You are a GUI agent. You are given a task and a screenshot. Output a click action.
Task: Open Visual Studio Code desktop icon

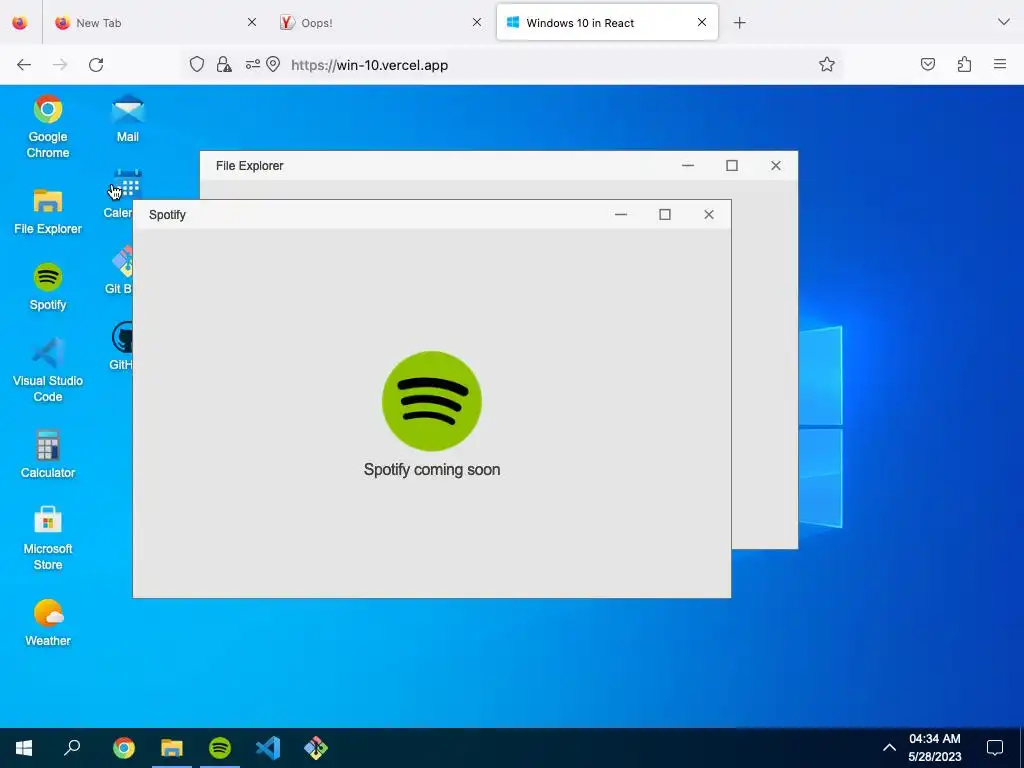tap(48, 370)
